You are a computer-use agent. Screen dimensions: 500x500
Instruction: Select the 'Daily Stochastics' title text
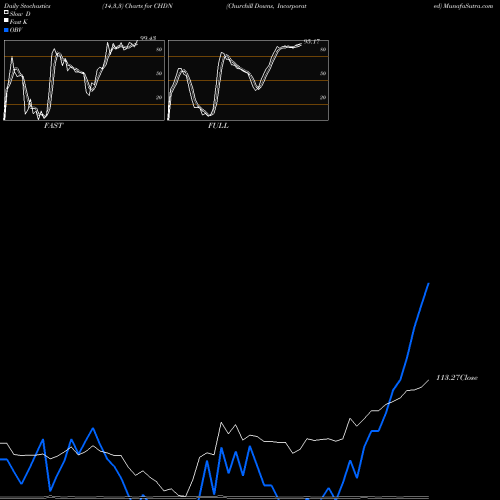pos(27,6)
